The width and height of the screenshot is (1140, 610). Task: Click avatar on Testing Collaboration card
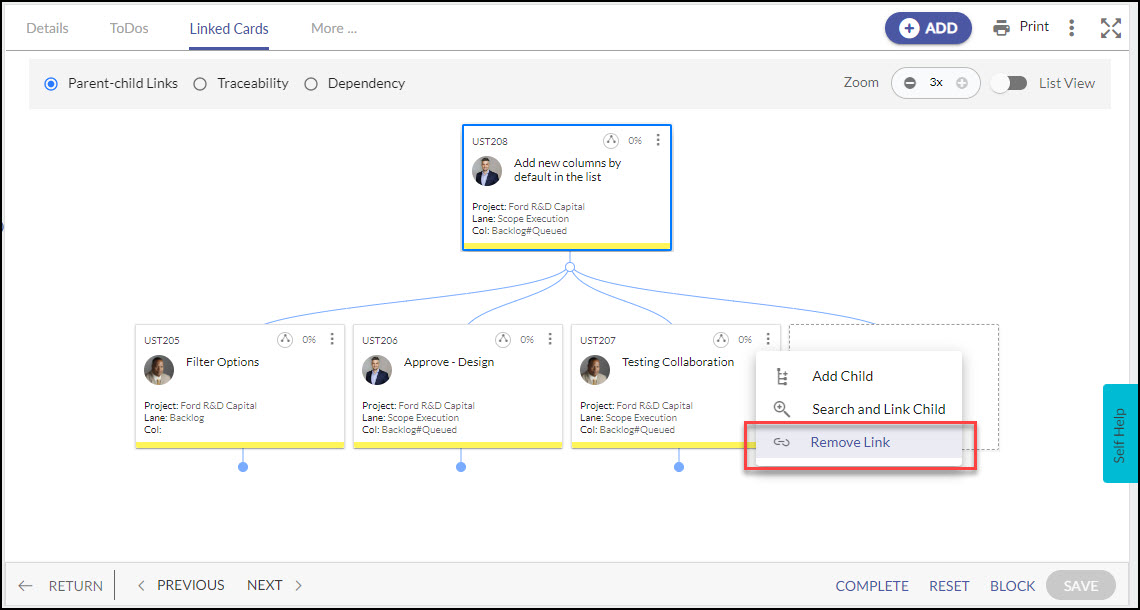(x=595, y=370)
